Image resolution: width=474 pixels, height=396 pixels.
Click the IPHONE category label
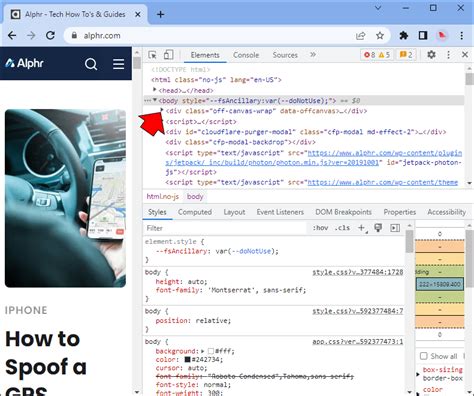pyautogui.click(x=26, y=310)
